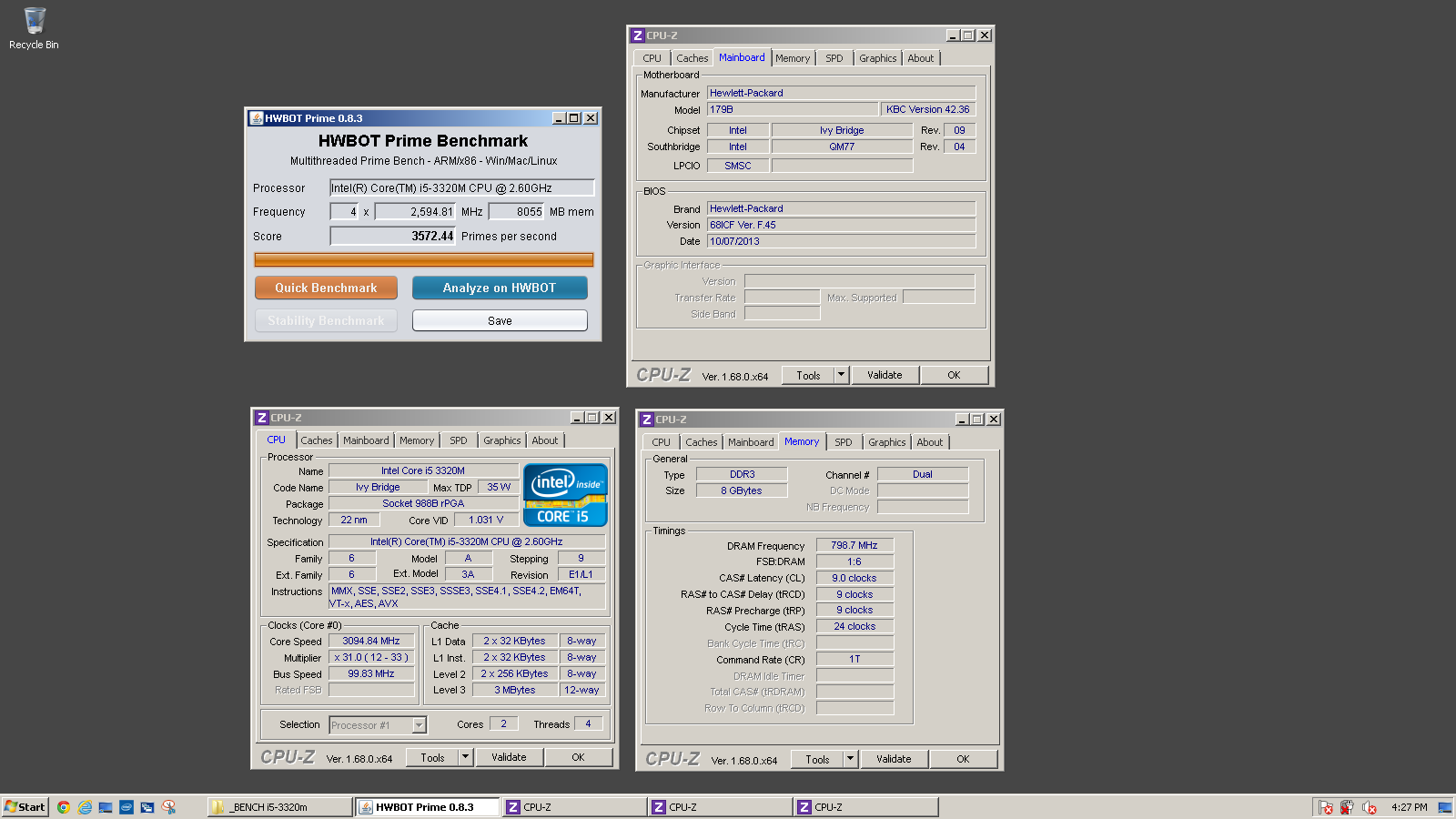Viewport: 1456px width, 819px height.
Task: Open Caches tab in Mainboard CPU-Z window
Action: pos(692,58)
